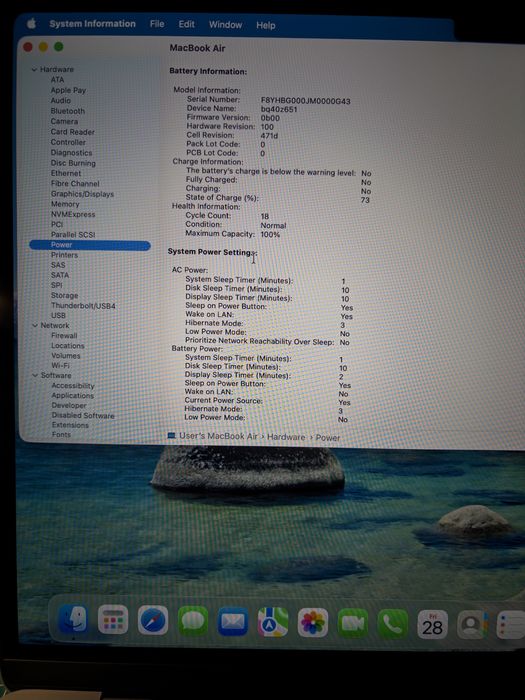Select Memory in the sidebar

click(65, 204)
